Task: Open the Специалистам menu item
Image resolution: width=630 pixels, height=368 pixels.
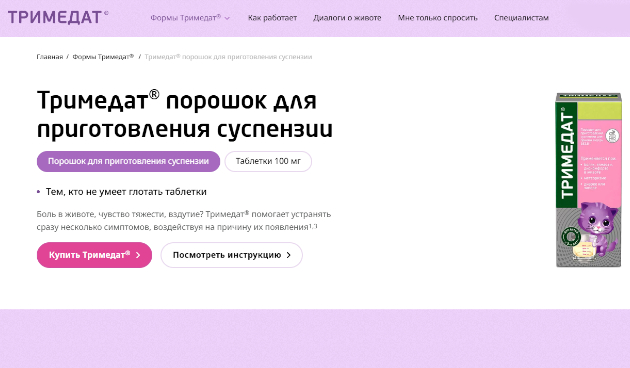Action: click(521, 18)
